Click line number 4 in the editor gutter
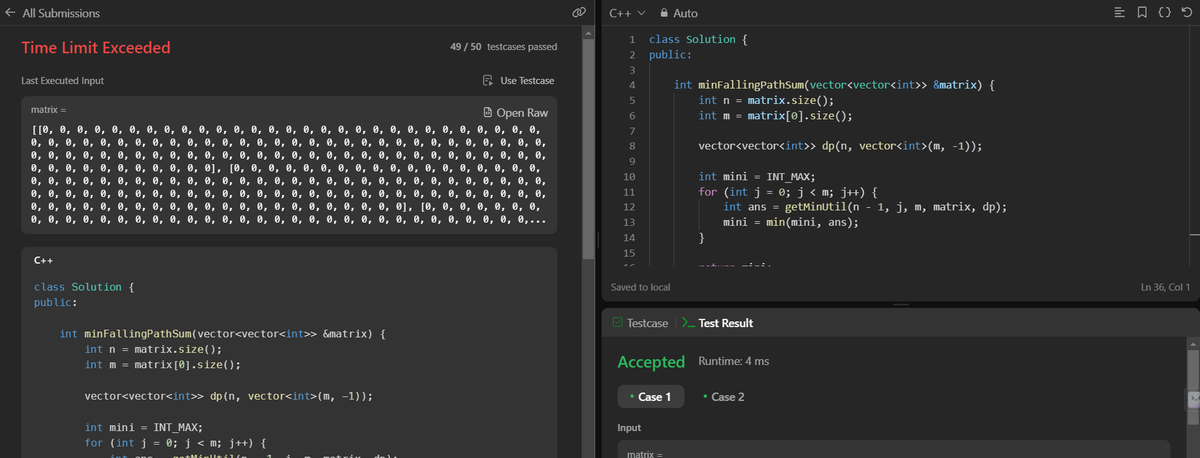This screenshot has height=458, width=1200. 631,85
